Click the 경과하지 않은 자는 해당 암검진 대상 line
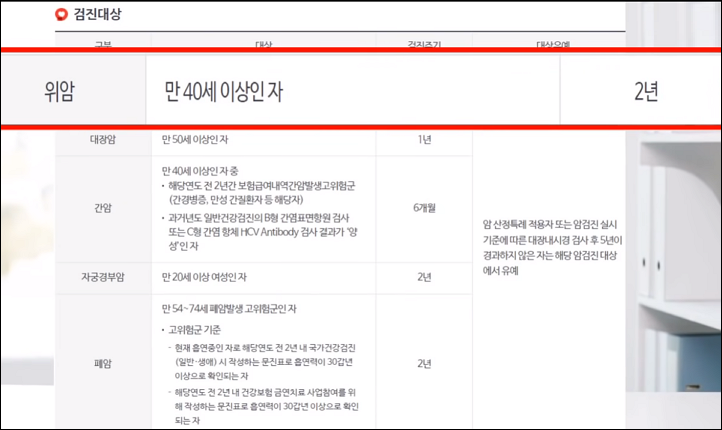Image resolution: width=722 pixels, height=430 pixels. pyautogui.click(x=550, y=256)
